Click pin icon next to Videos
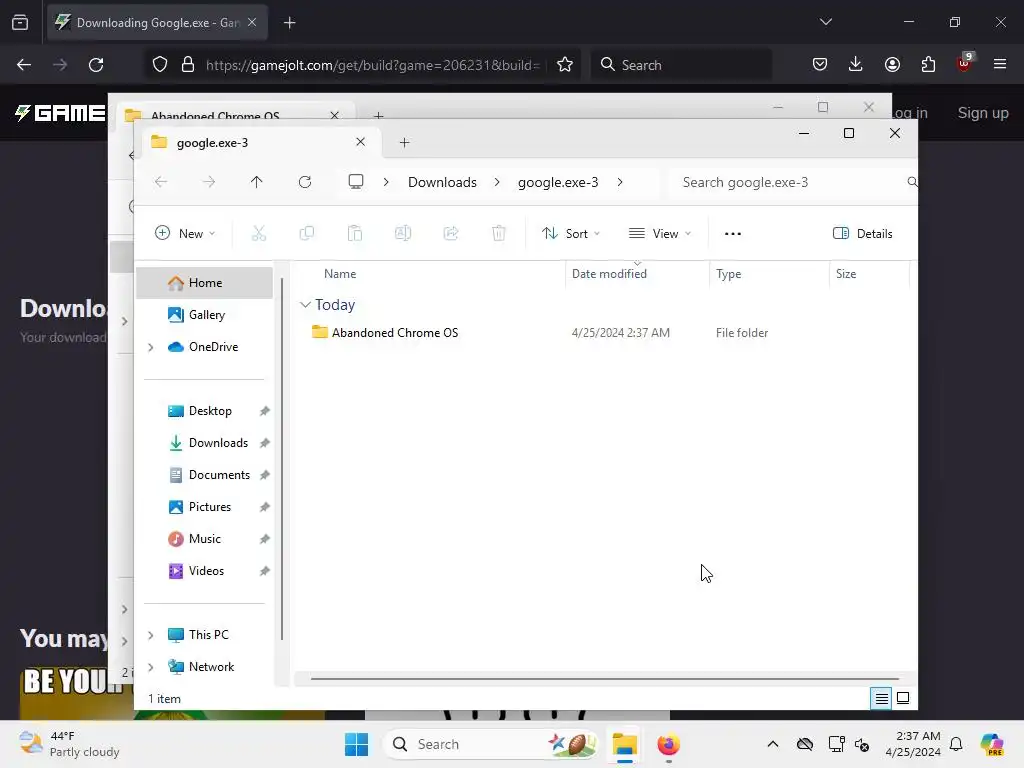Image resolution: width=1024 pixels, height=768 pixels. click(264, 571)
